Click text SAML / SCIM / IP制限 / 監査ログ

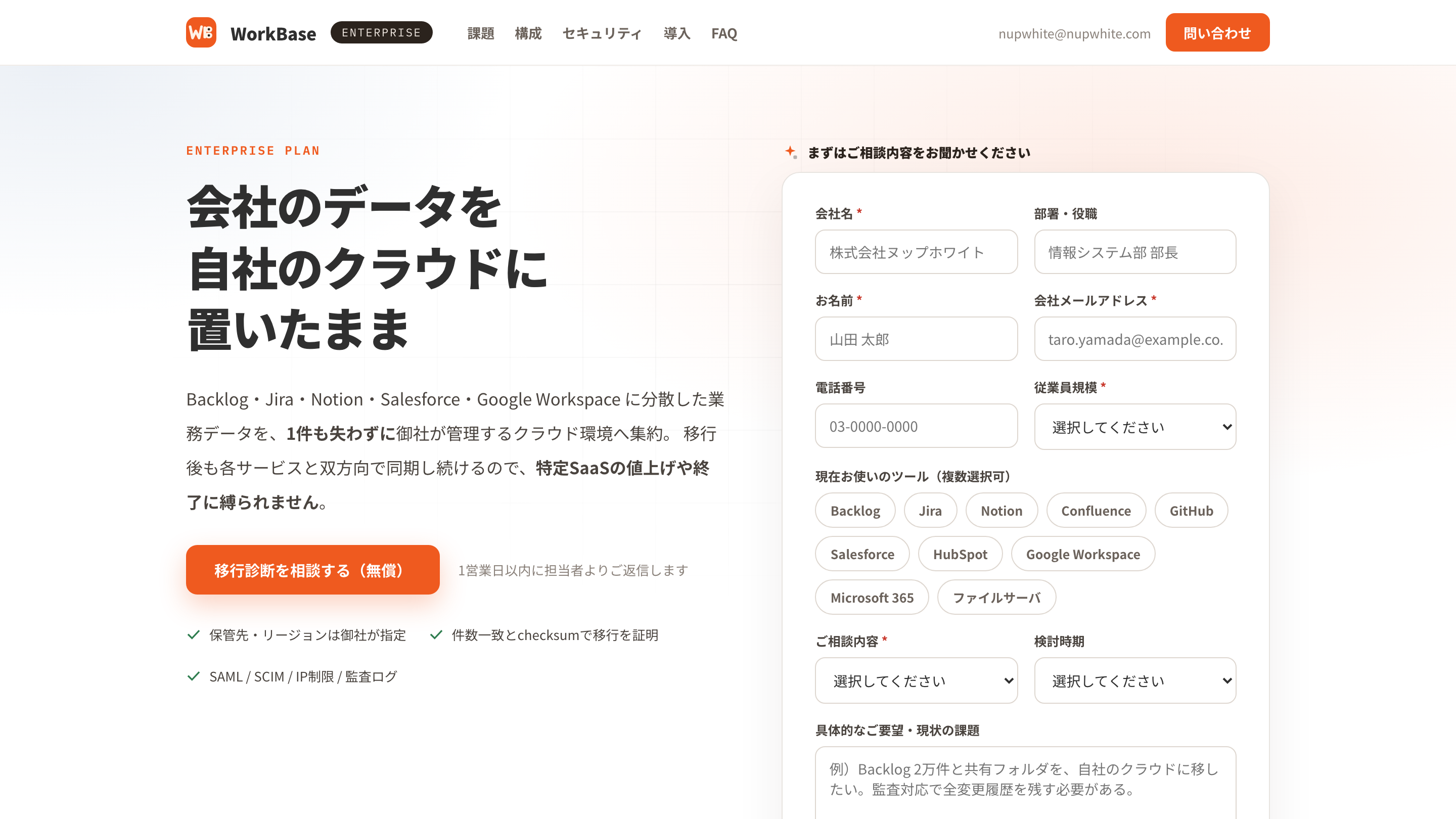(303, 676)
